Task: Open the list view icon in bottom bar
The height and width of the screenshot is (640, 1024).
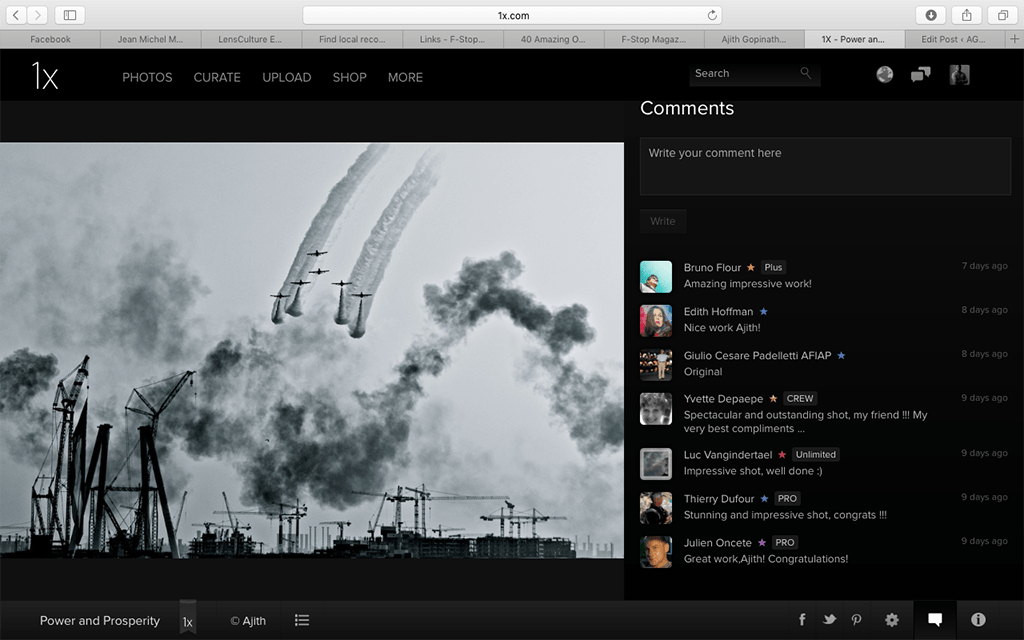Action: 302,620
